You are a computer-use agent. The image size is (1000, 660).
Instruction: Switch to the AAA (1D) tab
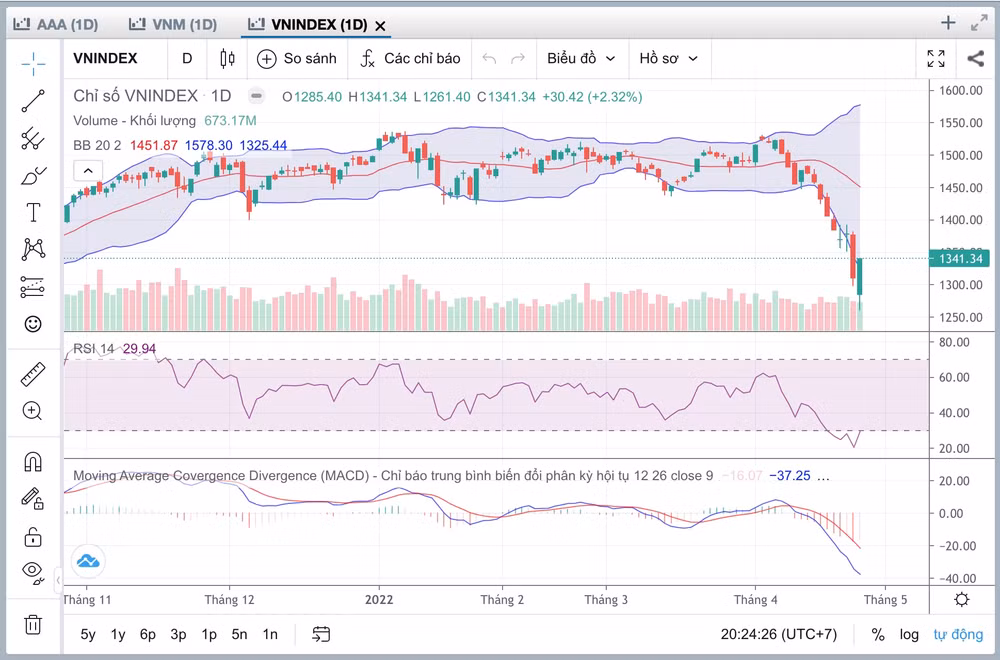(x=56, y=25)
